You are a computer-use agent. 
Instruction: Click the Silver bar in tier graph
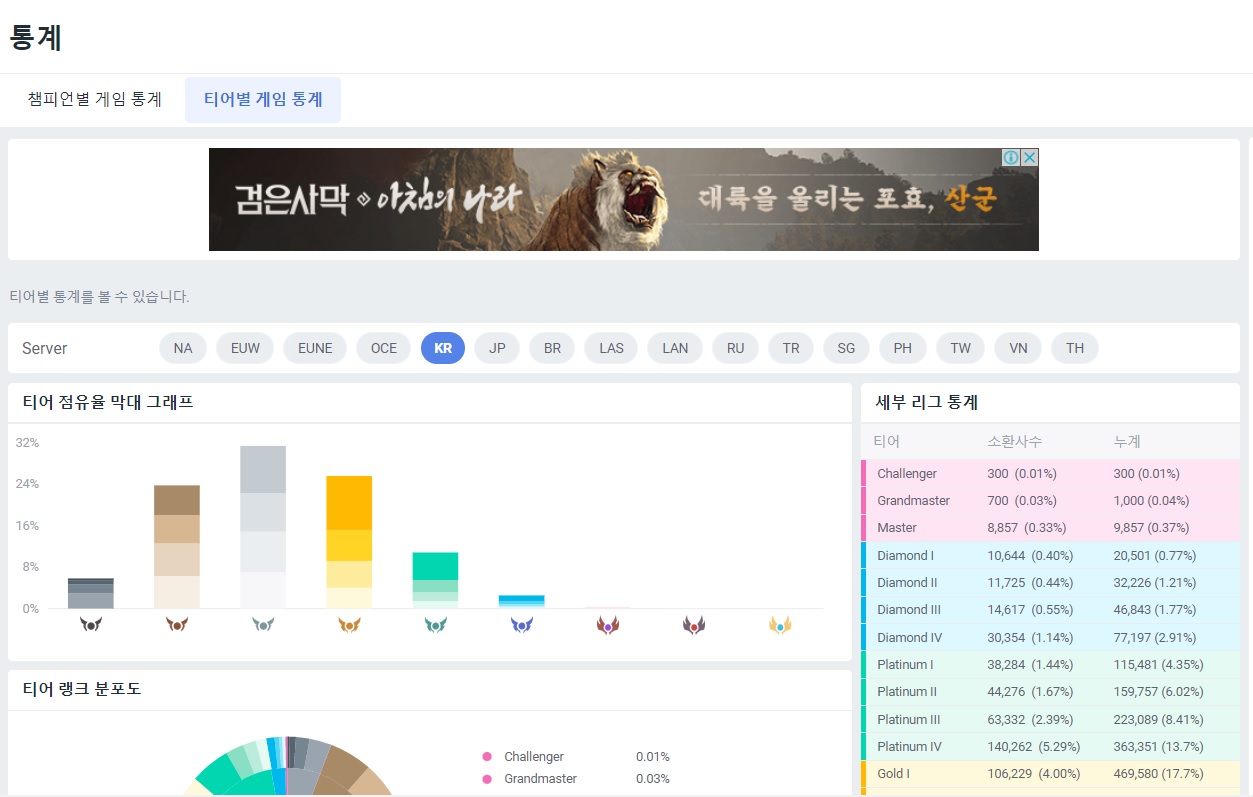pos(263,527)
